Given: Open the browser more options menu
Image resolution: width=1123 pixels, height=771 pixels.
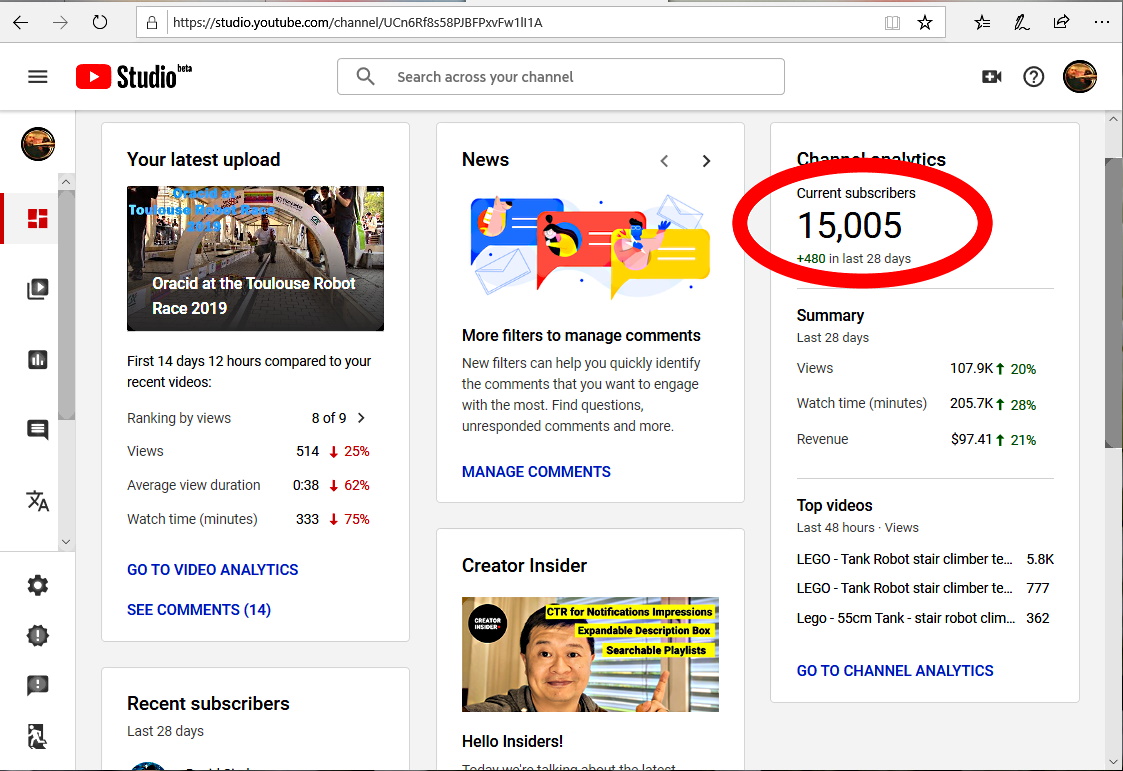Looking at the screenshot, I should click(1102, 22).
